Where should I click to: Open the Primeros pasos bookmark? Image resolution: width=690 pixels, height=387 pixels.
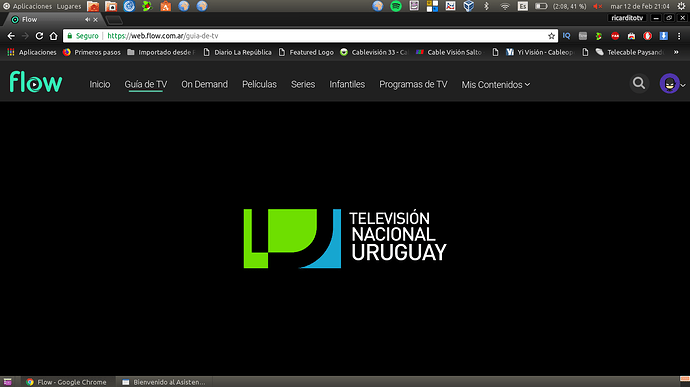point(92,52)
